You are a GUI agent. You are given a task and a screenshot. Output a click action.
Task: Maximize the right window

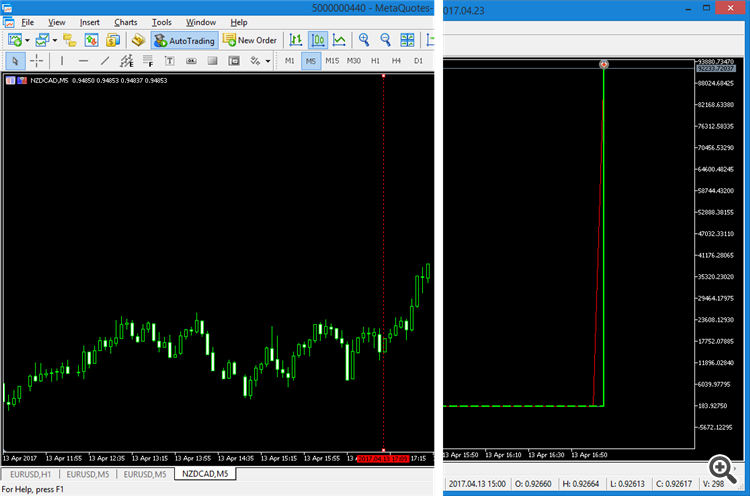[706, 8]
